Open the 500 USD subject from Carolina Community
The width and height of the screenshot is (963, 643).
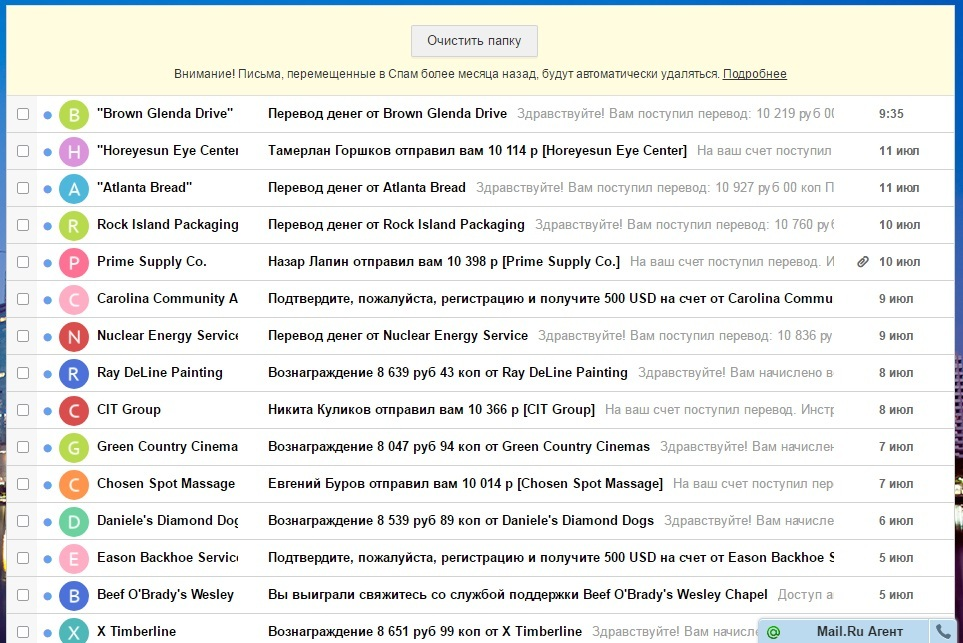pos(550,298)
